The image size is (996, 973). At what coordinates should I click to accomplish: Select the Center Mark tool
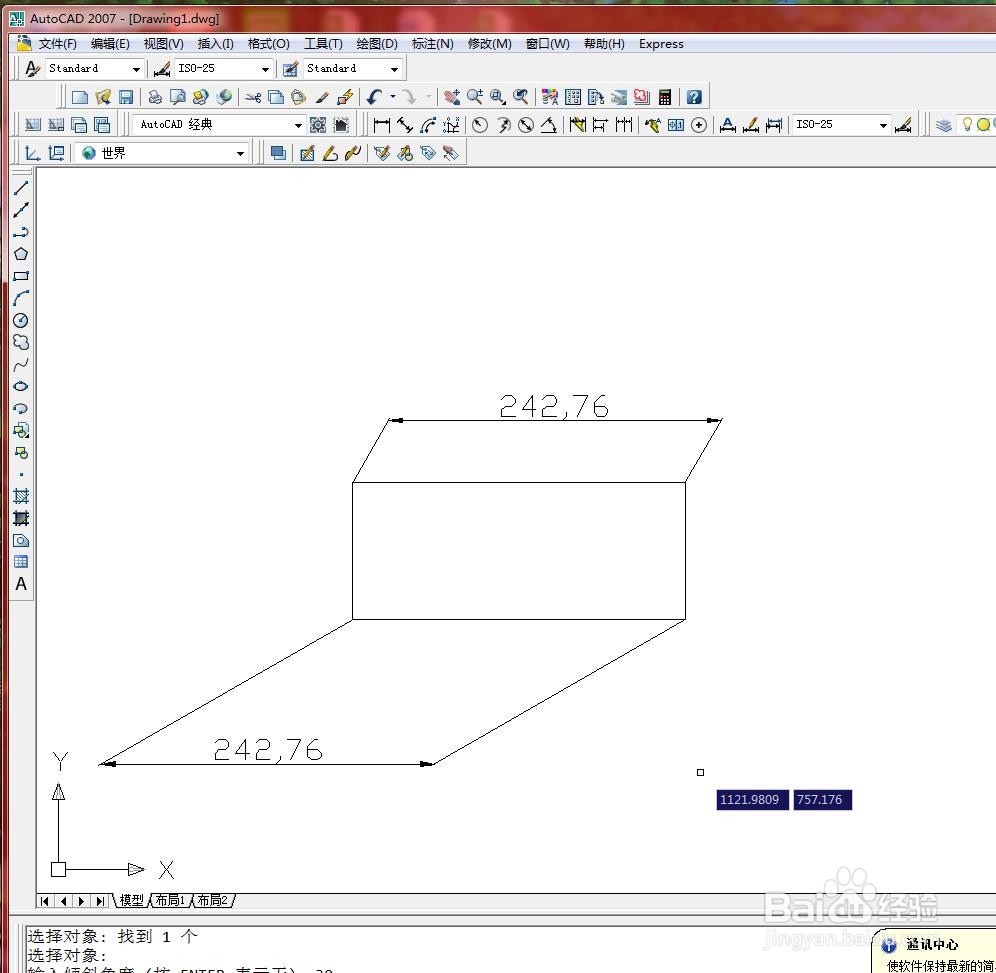click(699, 125)
